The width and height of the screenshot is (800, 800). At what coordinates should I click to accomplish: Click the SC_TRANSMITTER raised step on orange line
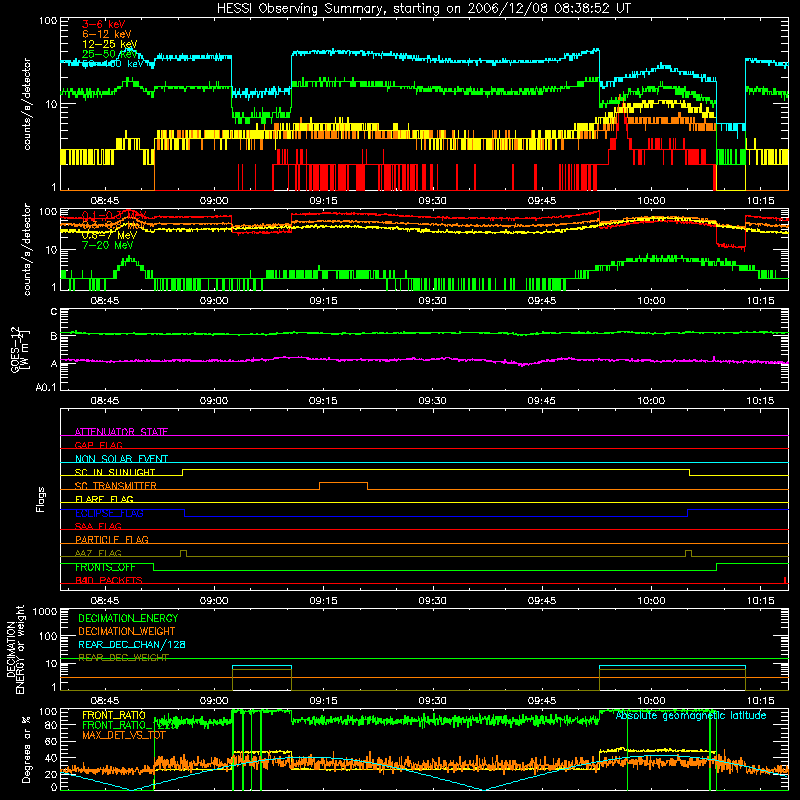(x=343, y=483)
